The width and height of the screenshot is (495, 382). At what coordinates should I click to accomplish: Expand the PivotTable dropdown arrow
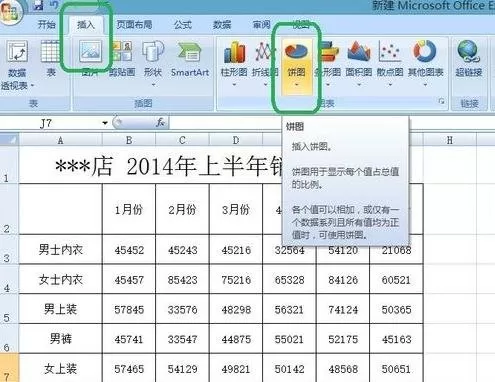click(32, 85)
